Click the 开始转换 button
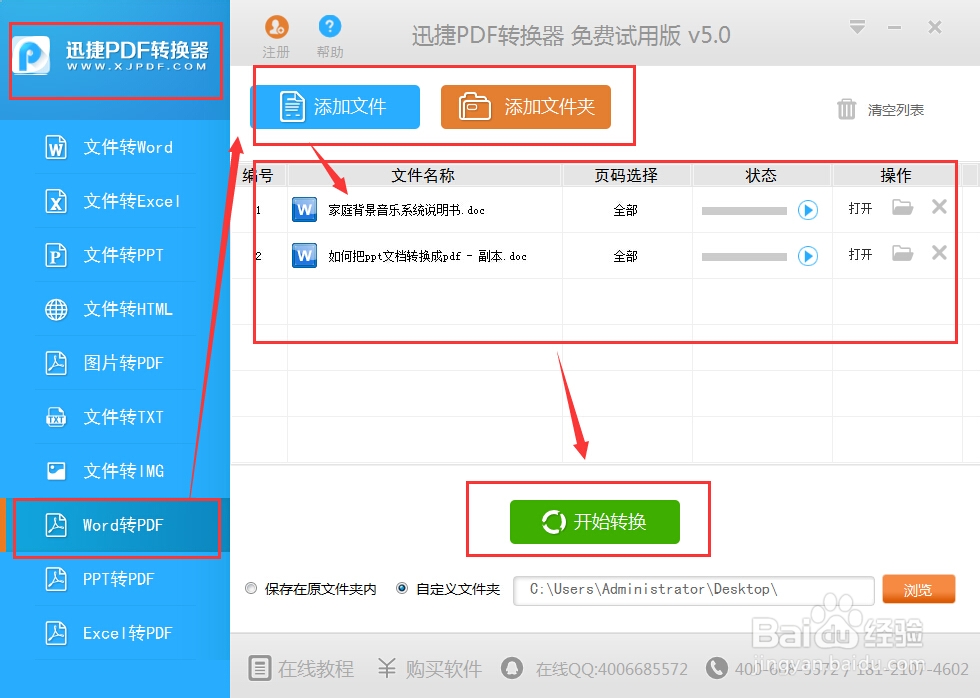The height and width of the screenshot is (698, 980). coord(594,522)
